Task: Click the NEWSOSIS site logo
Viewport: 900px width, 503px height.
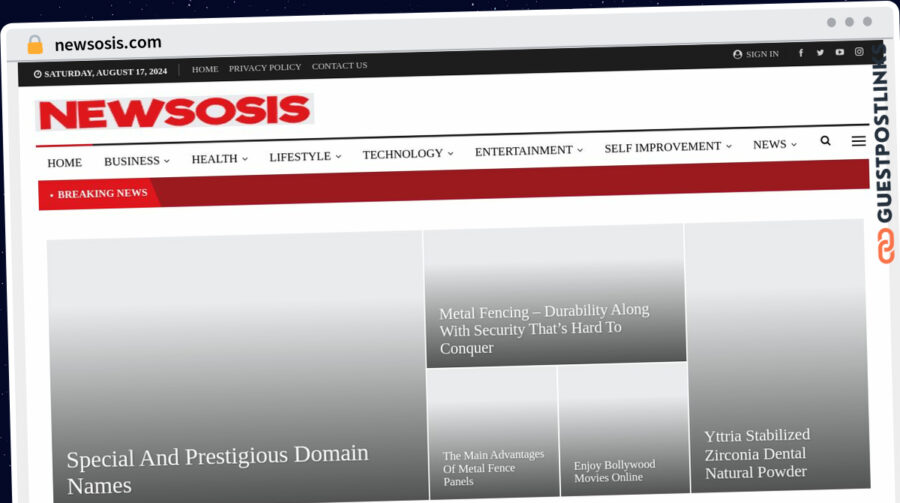Action: pos(174,112)
